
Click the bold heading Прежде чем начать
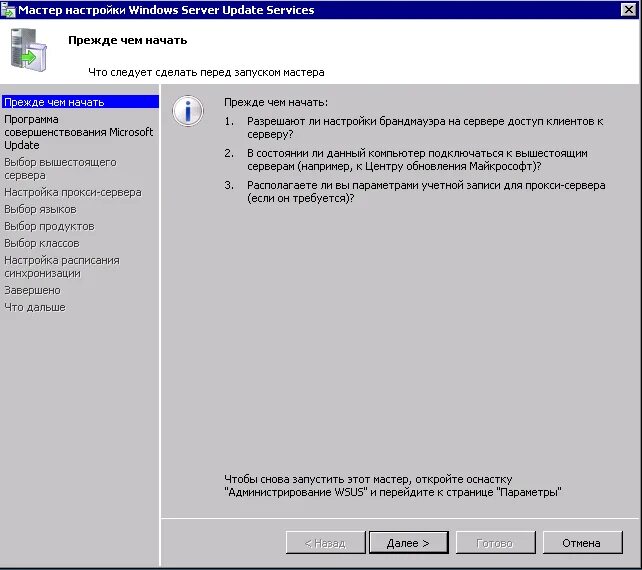[127, 40]
